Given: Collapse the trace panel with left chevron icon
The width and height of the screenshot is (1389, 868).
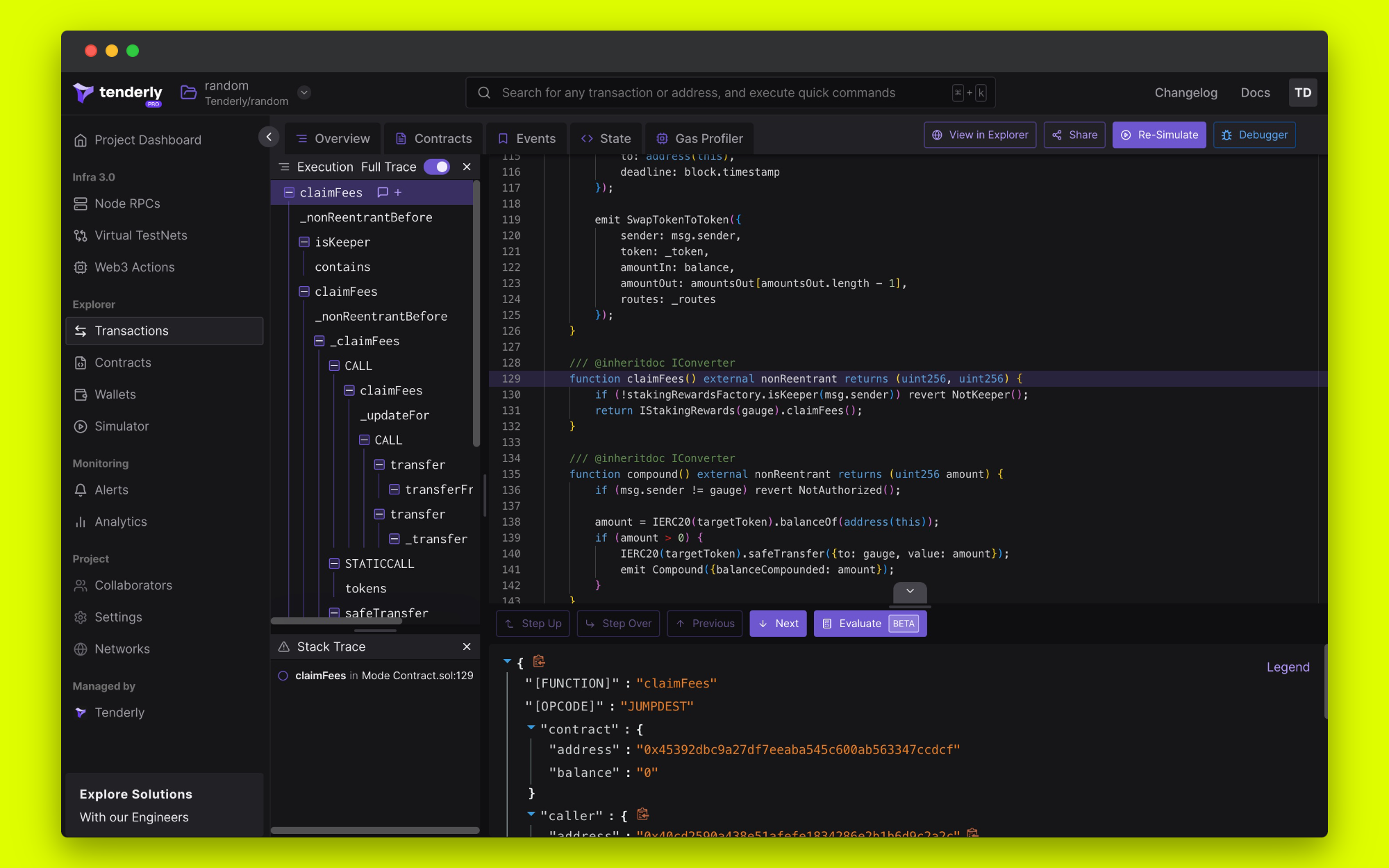Looking at the screenshot, I should (268, 137).
